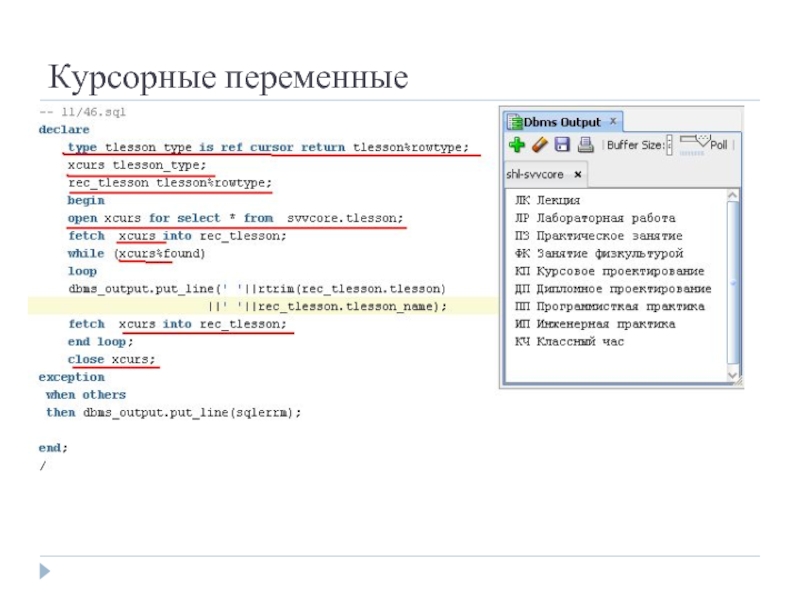The height and width of the screenshot is (600, 800).
Task: Click the 'while (xcurs%found)' code line
Action: coord(136,254)
